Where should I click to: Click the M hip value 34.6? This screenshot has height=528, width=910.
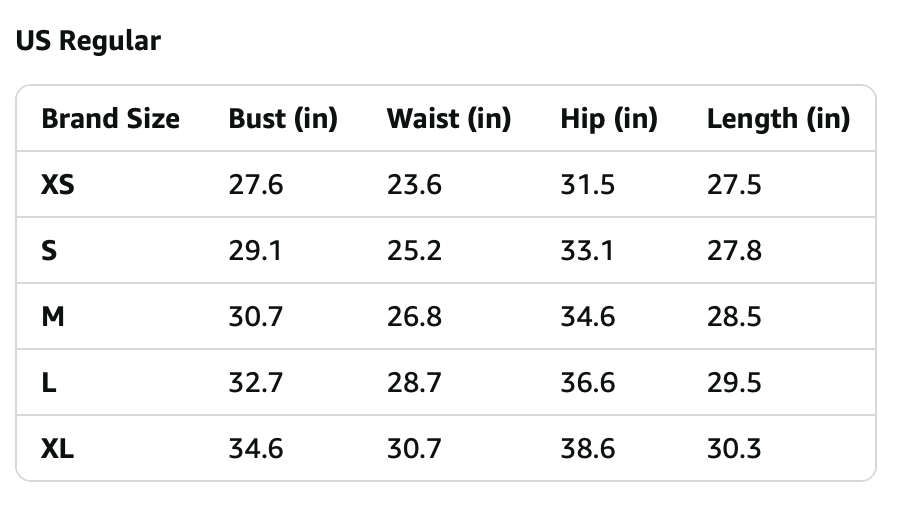[x=587, y=317]
